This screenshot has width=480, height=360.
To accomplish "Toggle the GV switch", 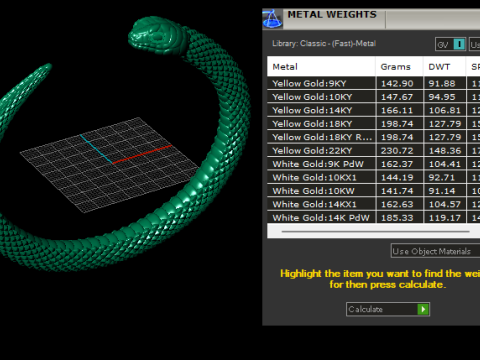I will [450, 44].
